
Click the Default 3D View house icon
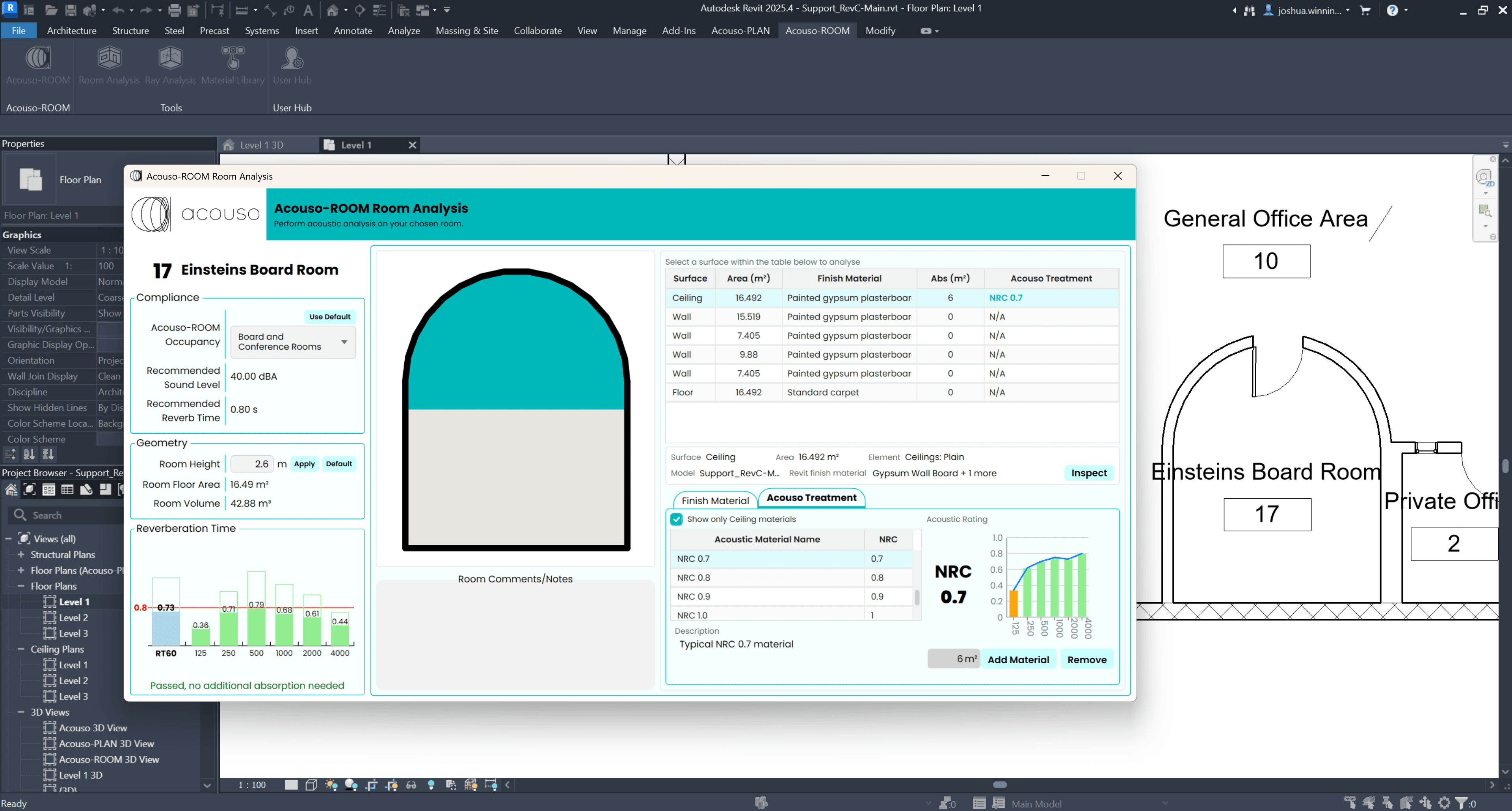[333, 10]
